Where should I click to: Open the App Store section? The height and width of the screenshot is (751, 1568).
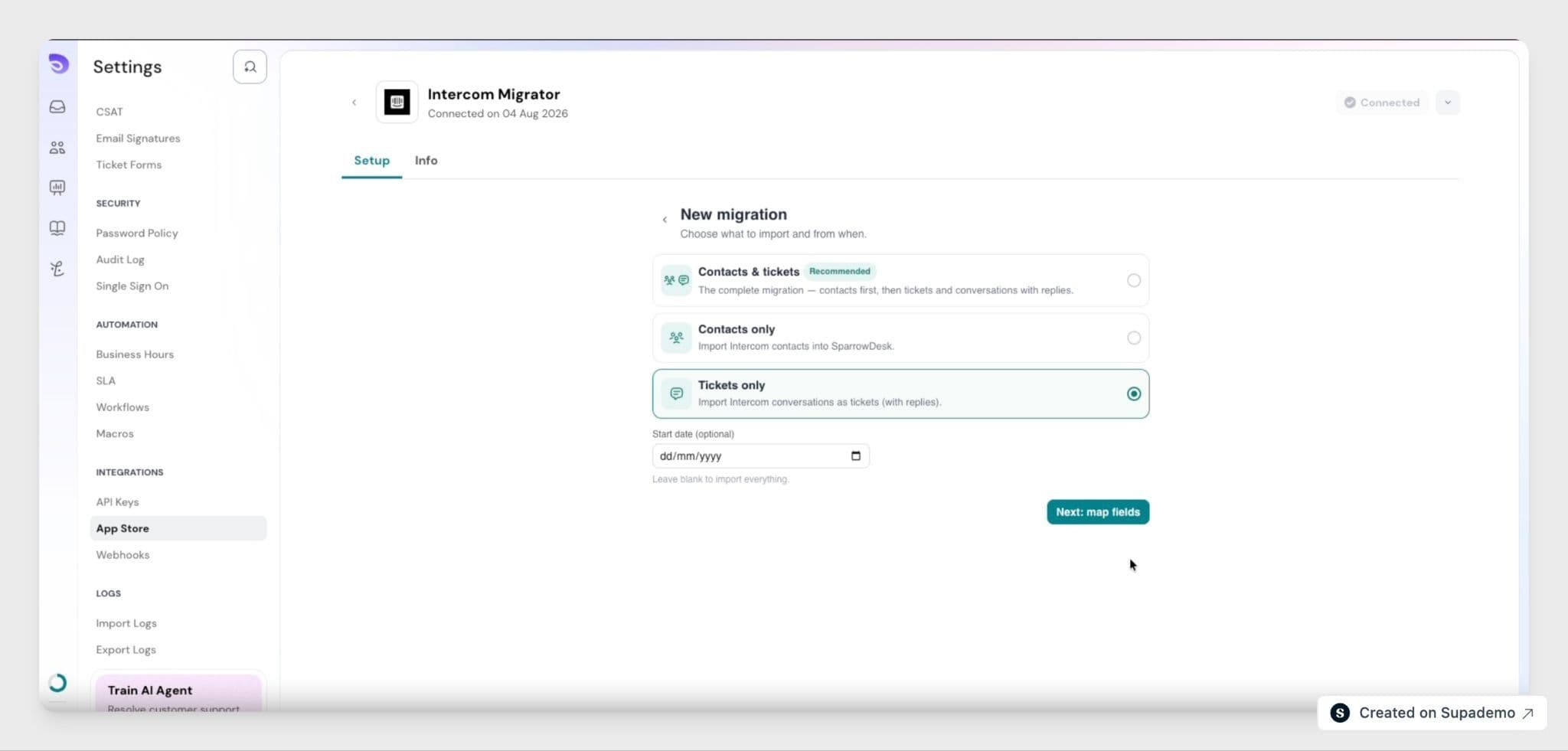pos(178,528)
